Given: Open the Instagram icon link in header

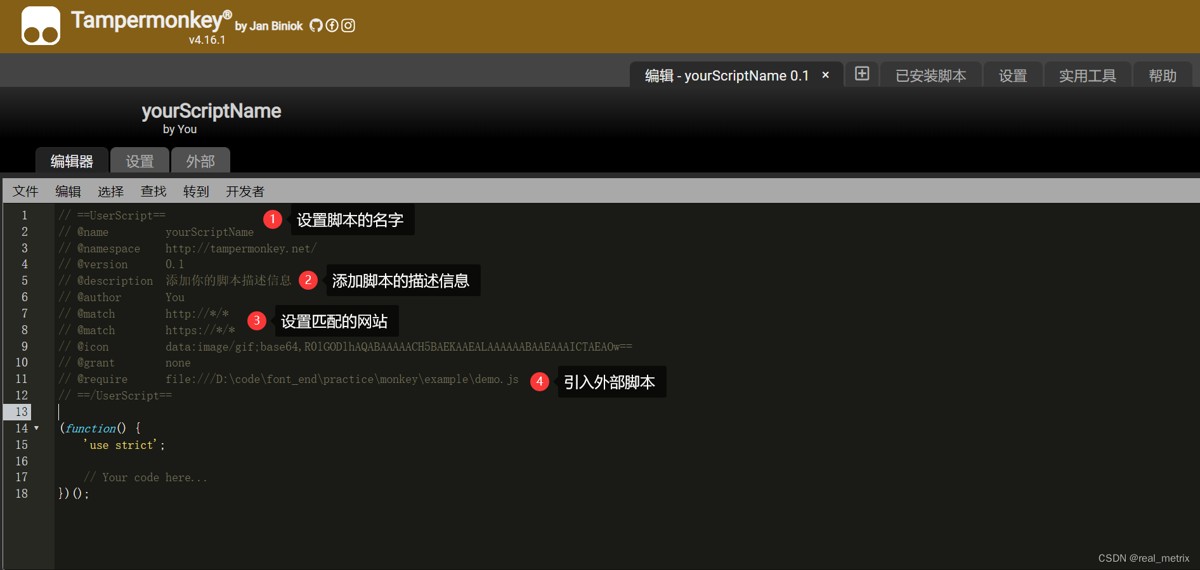Looking at the screenshot, I should click(x=348, y=26).
